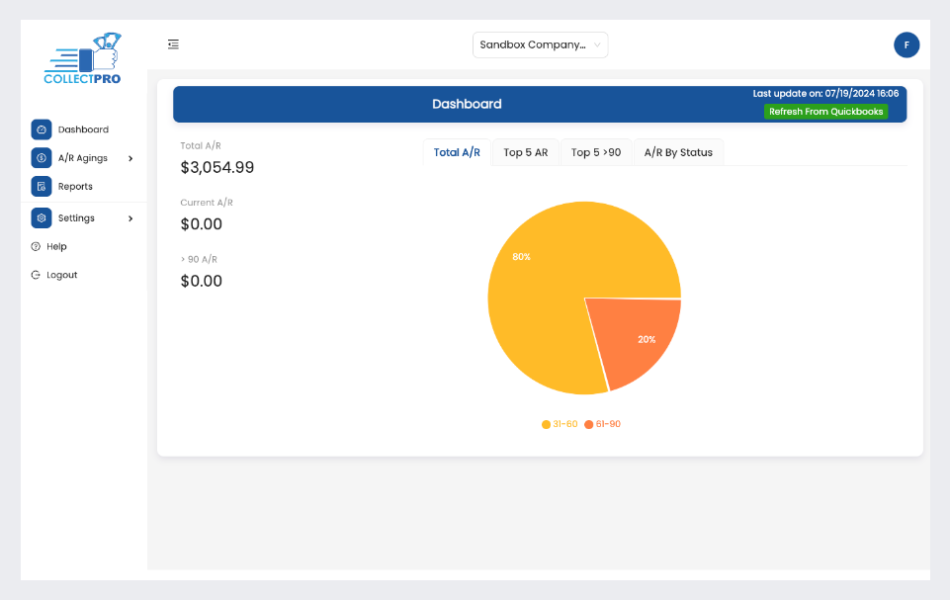The width and height of the screenshot is (950, 600).
Task: Click the Dashboard icon in sidebar
Action: (x=41, y=130)
